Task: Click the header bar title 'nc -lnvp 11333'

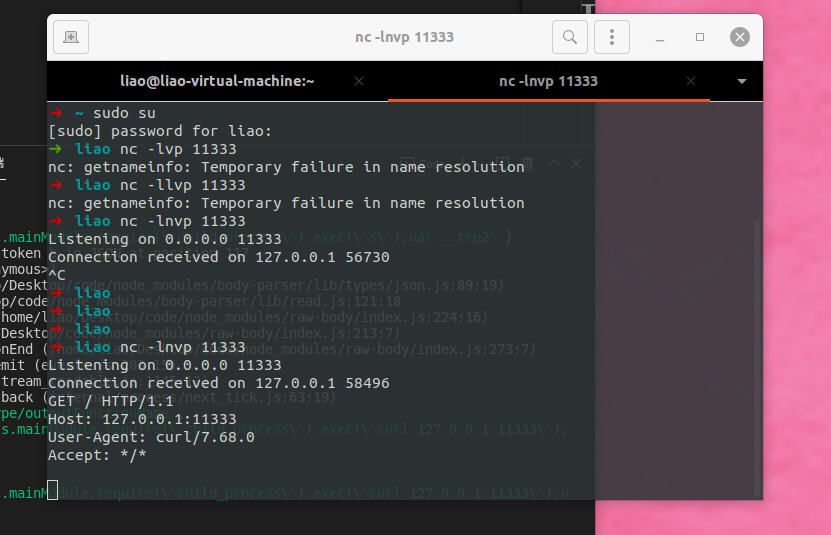Action: tap(404, 37)
